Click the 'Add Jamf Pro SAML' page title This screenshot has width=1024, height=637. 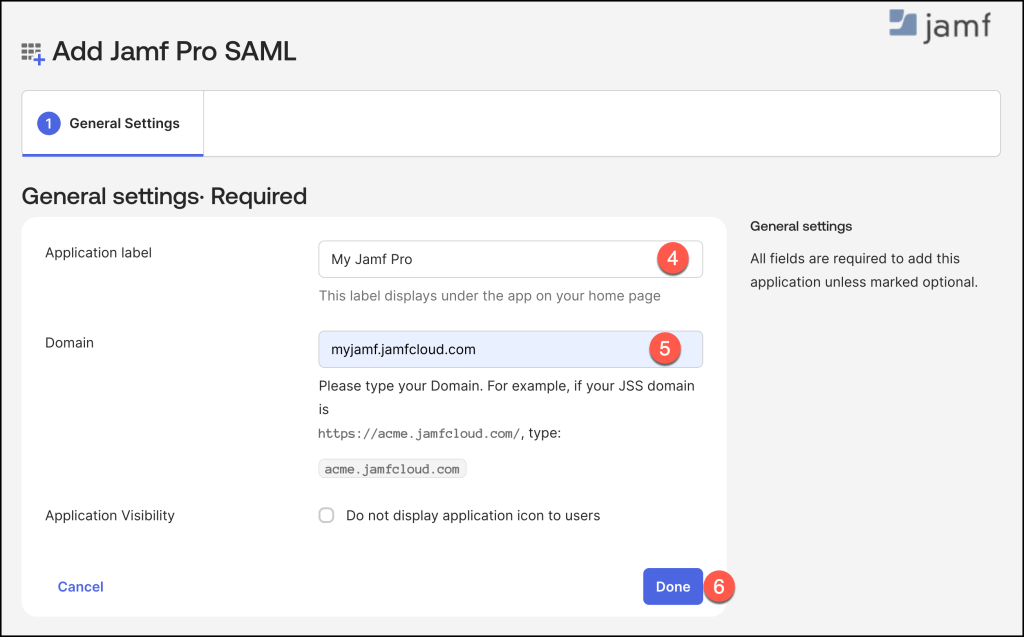pos(174,52)
